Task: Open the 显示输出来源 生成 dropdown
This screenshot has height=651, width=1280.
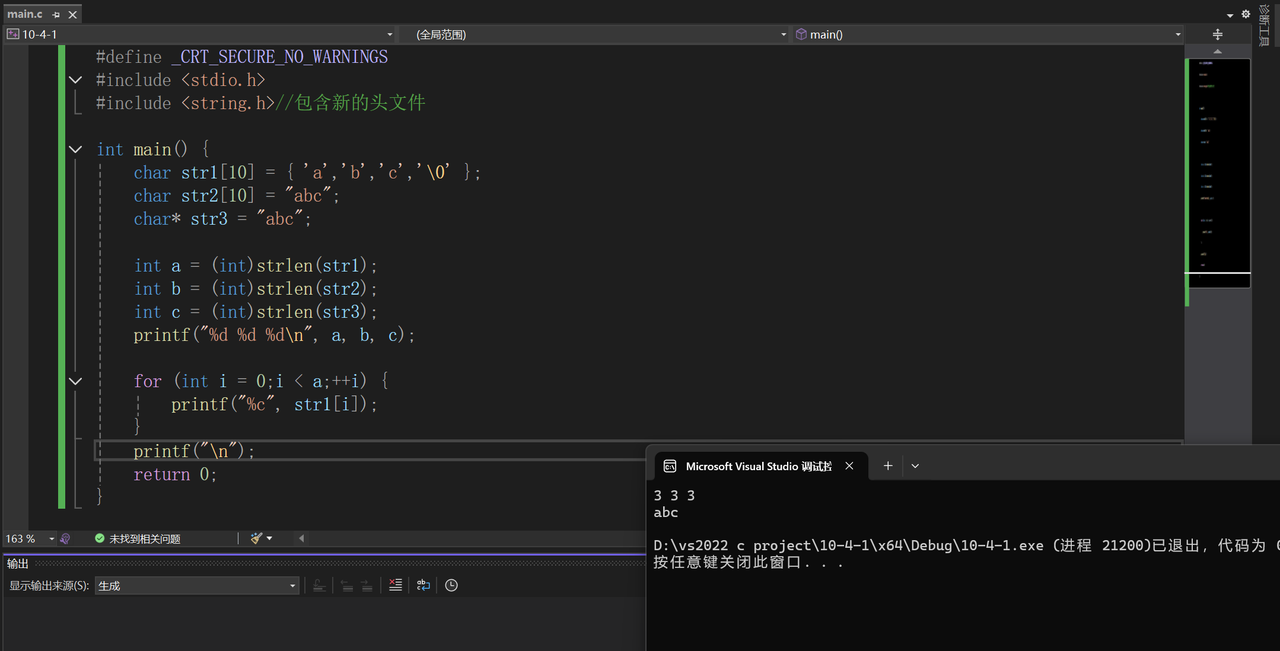Action: pyautogui.click(x=197, y=586)
